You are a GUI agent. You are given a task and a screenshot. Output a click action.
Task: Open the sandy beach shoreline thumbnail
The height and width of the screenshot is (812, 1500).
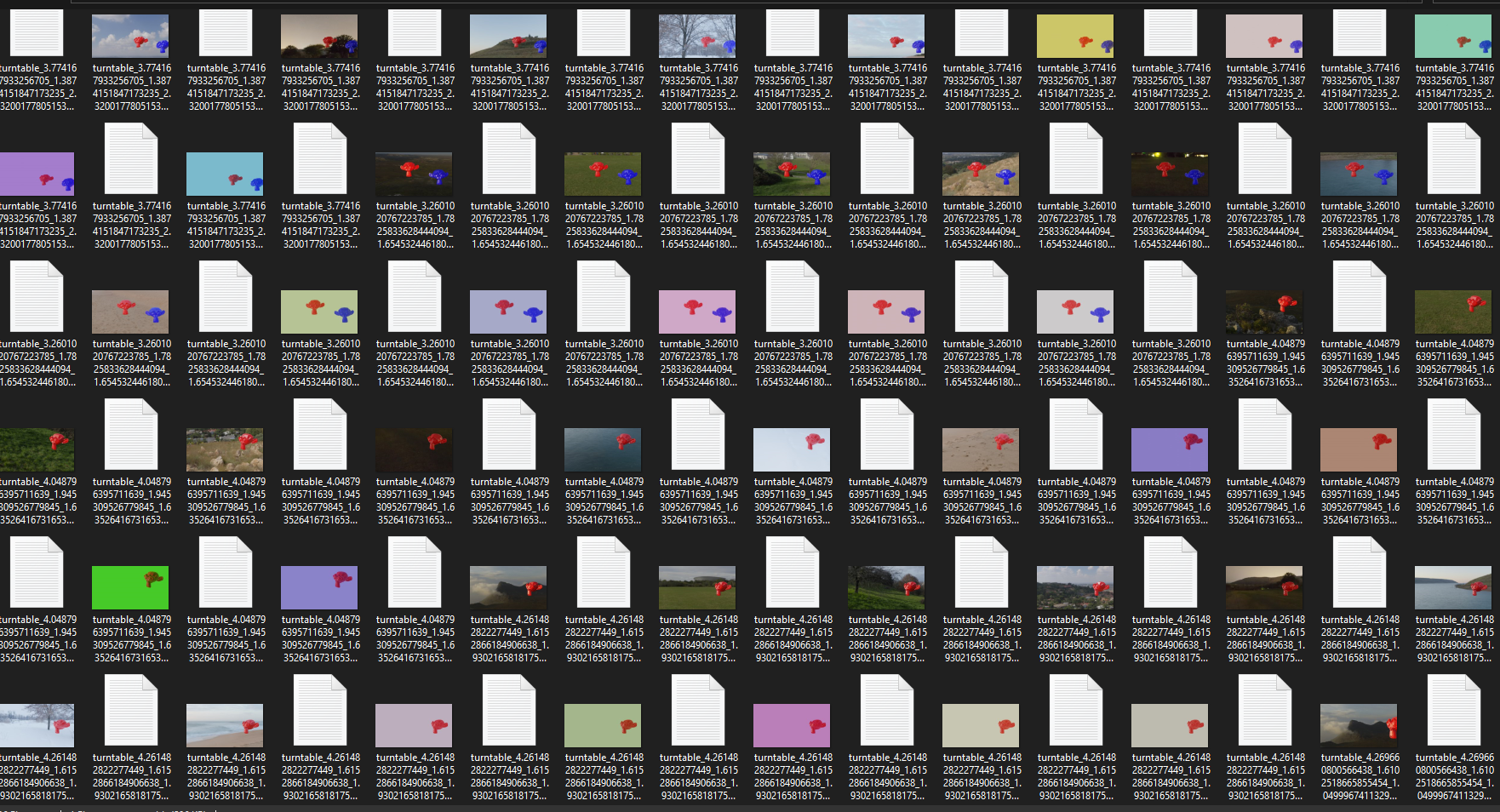[x=226, y=725]
